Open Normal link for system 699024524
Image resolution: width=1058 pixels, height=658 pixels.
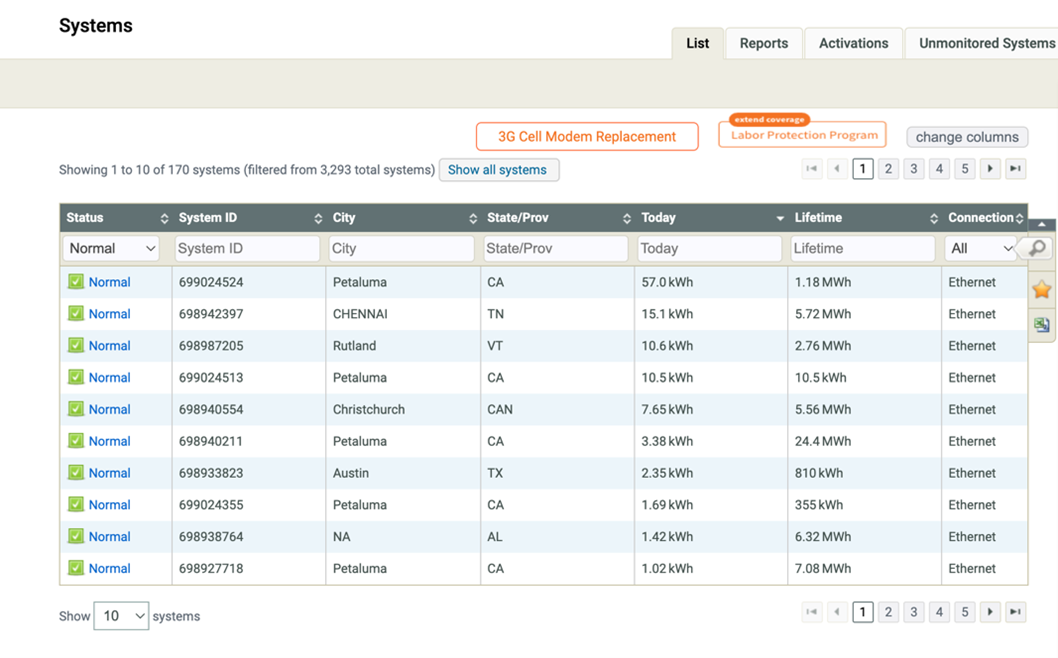[x=109, y=282]
